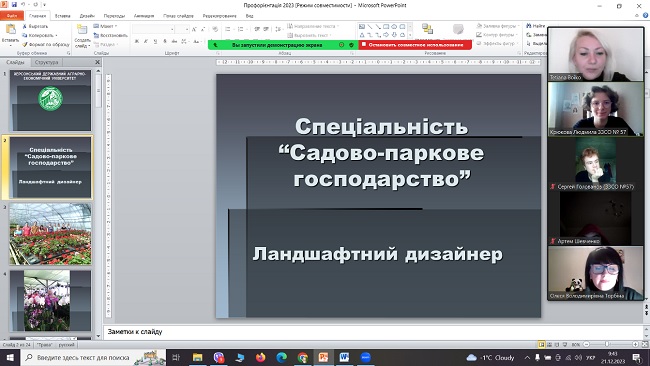This screenshot has width=650, height=366.
Task: Click the Create Slide (Создать слайд) icon
Action: [82, 29]
